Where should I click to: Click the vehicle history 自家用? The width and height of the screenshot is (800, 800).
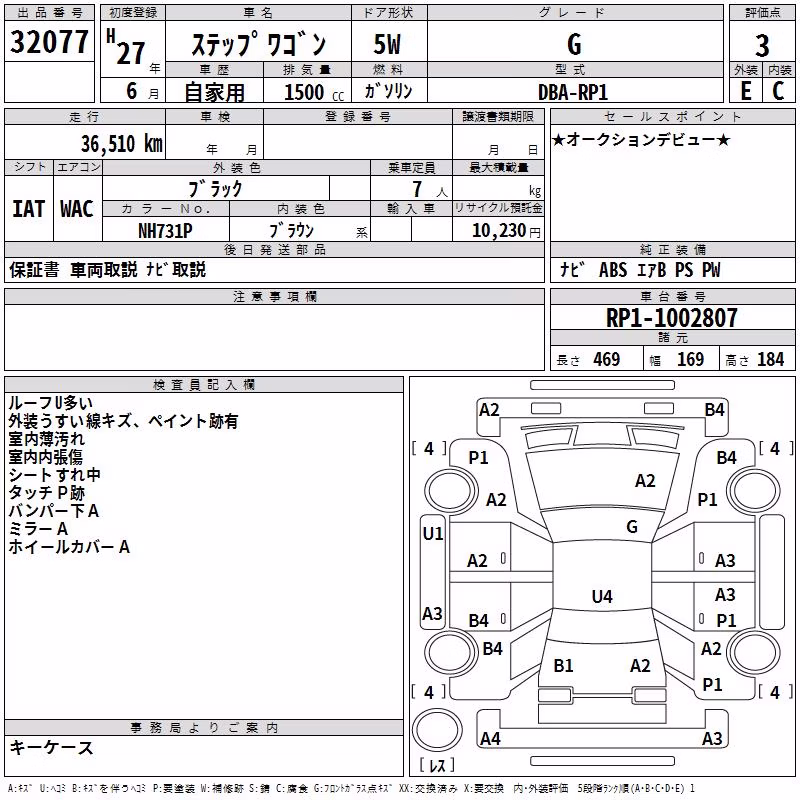point(214,92)
